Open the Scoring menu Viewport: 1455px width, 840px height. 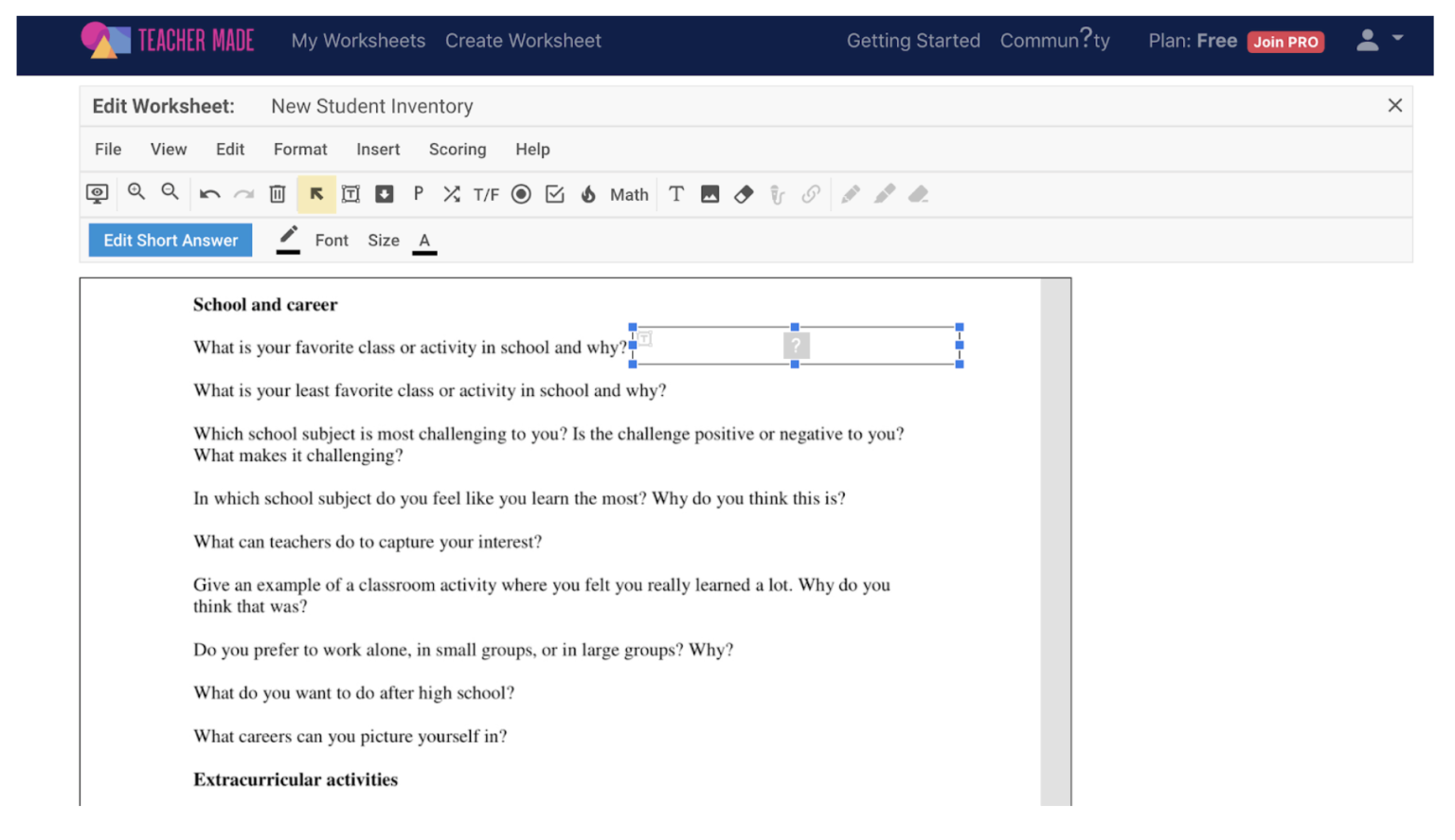coord(457,149)
